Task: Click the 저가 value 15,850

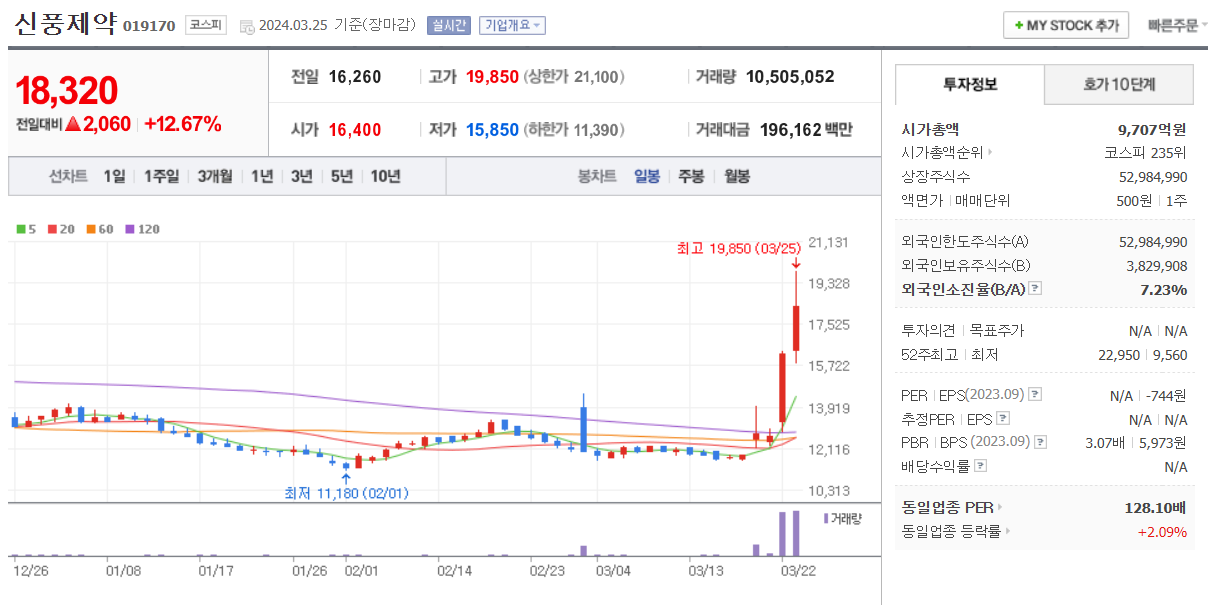Action: [x=492, y=130]
